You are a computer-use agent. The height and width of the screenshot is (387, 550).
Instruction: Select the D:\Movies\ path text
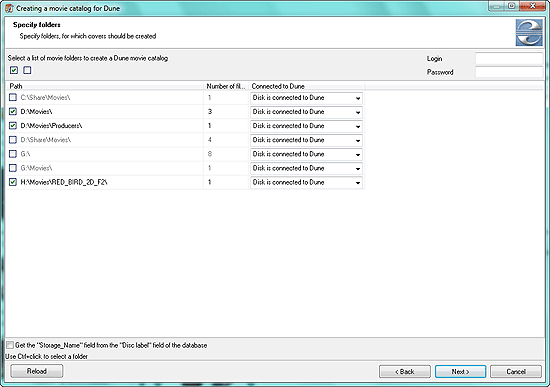pos(36,112)
